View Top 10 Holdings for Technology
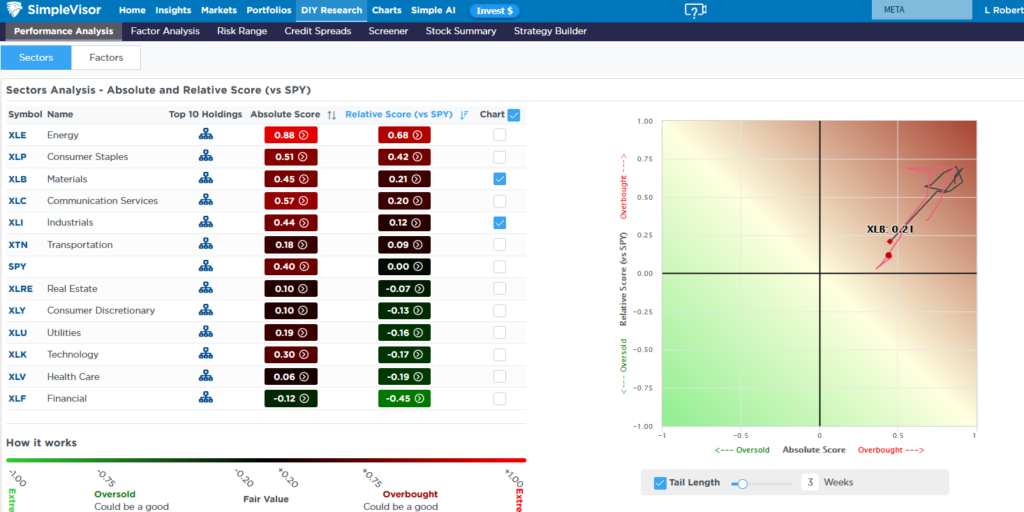Screen dimensions: 1024x512 (x=206, y=355)
